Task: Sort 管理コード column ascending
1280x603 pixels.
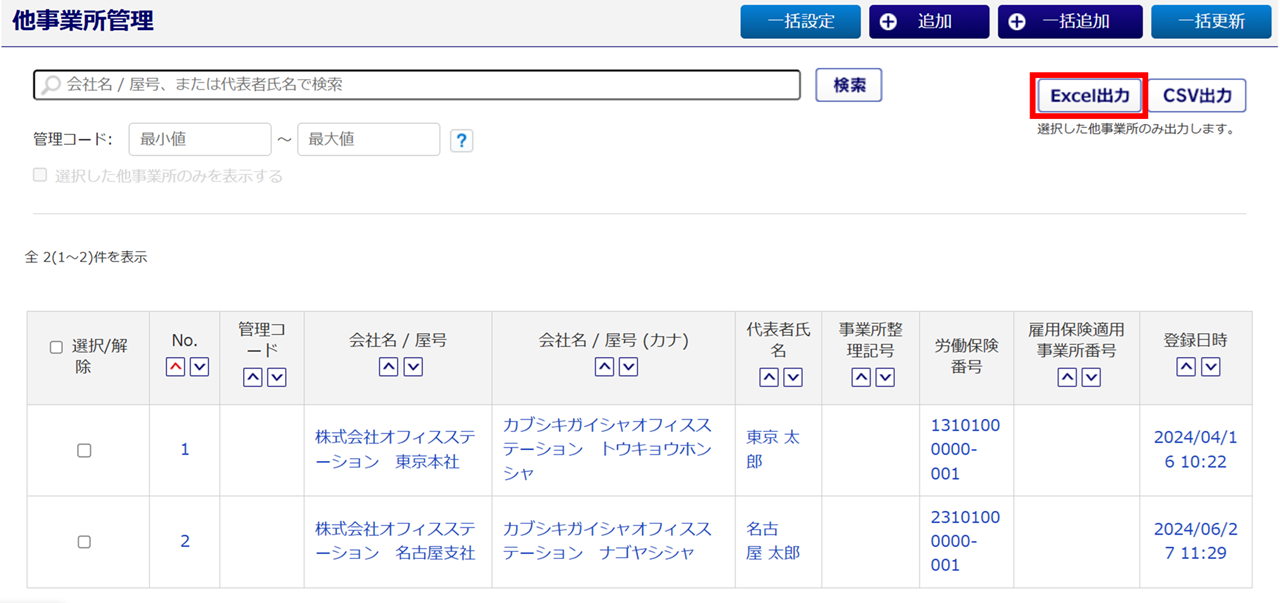Action: point(253,377)
